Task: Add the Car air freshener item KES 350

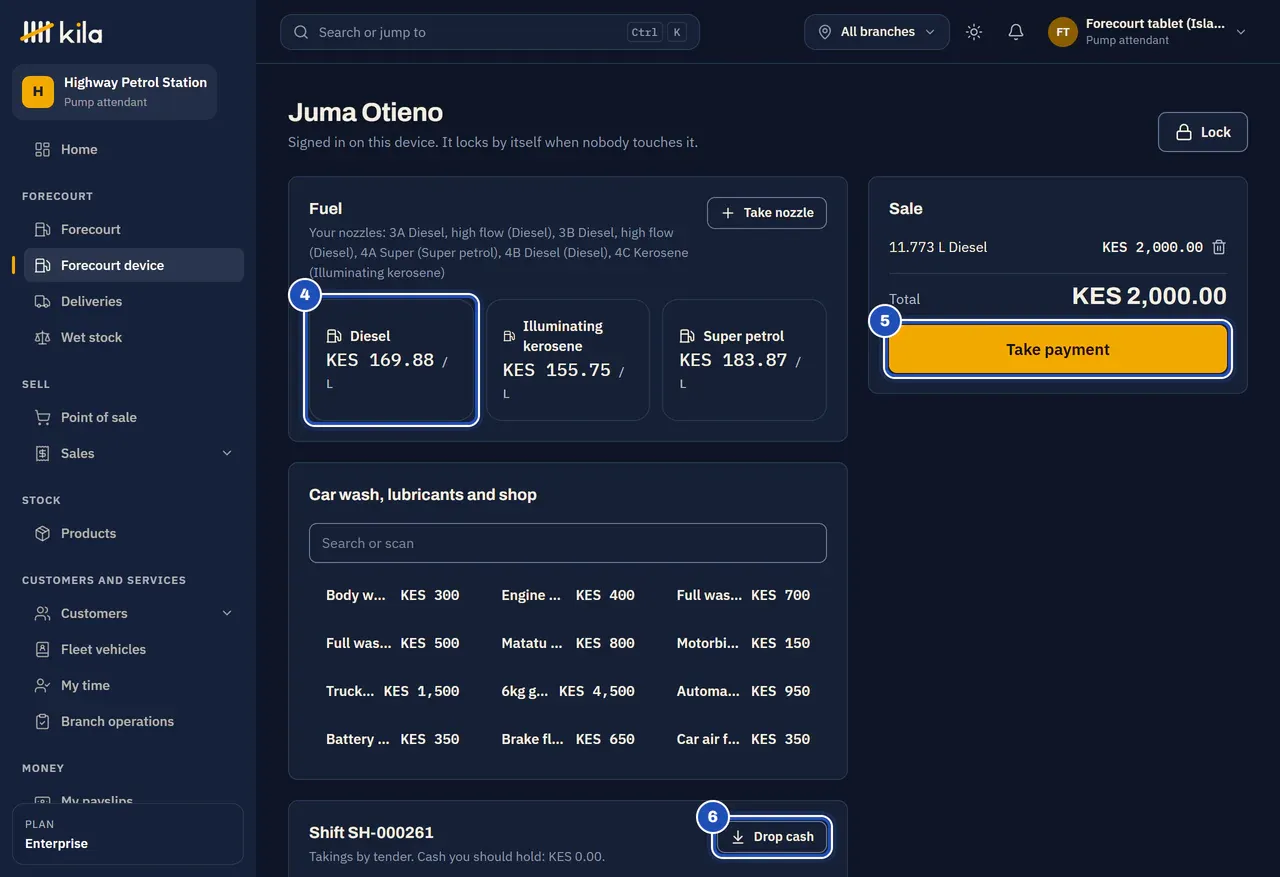Action: point(743,739)
